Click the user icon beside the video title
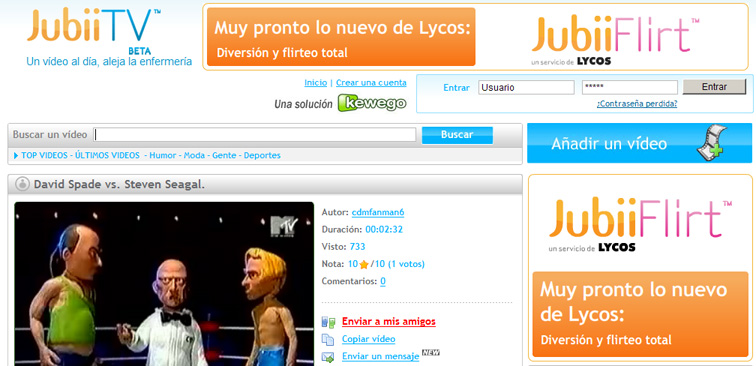 click(22, 184)
